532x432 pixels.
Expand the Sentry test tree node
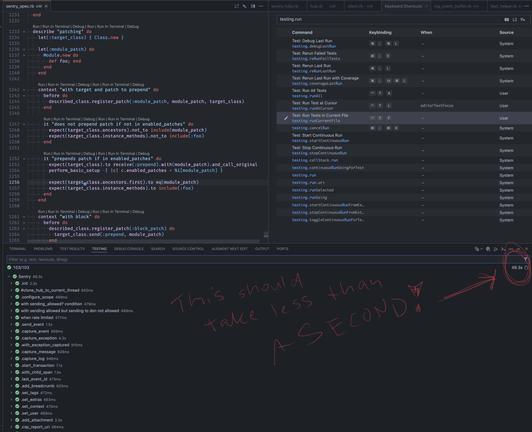click(x=10, y=277)
